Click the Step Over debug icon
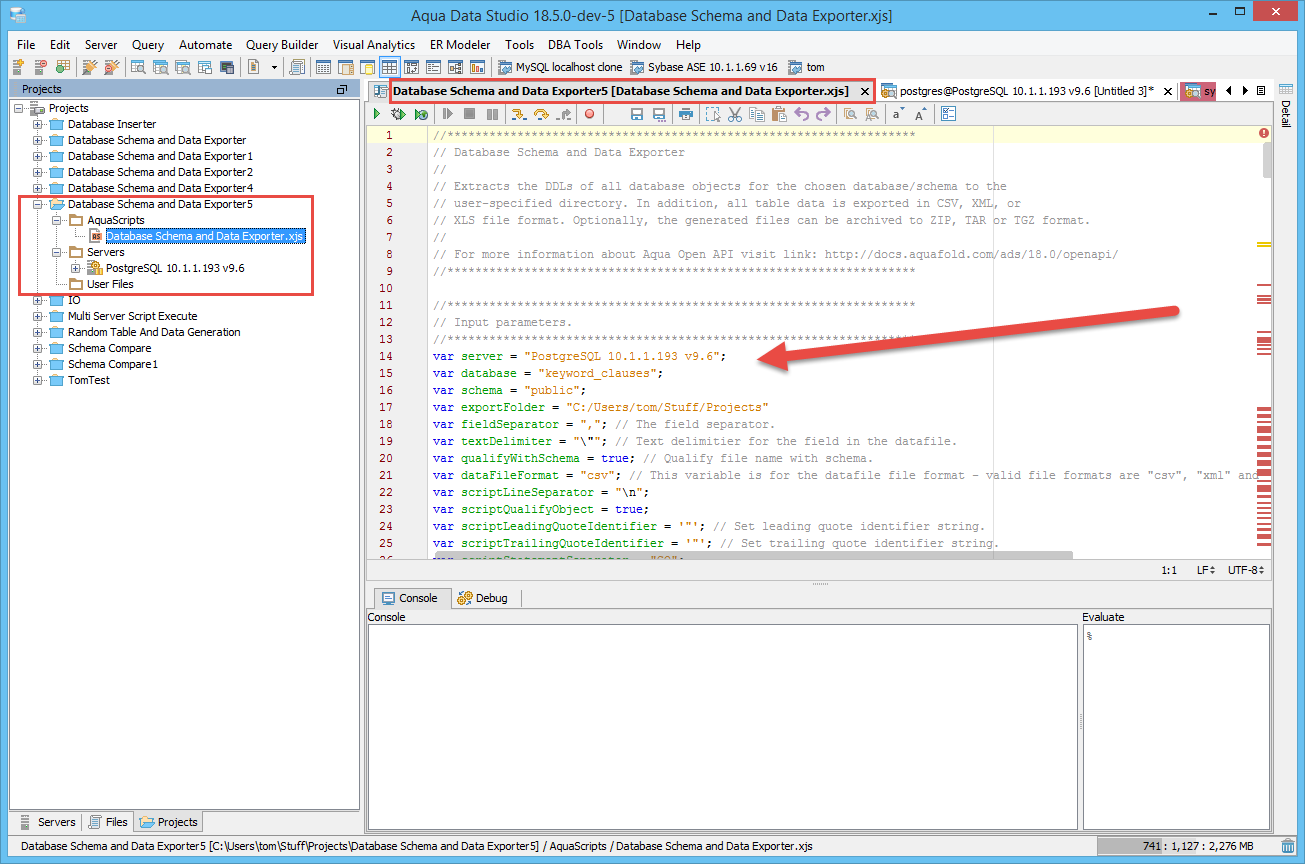Image resolution: width=1305 pixels, height=864 pixels. click(541, 114)
